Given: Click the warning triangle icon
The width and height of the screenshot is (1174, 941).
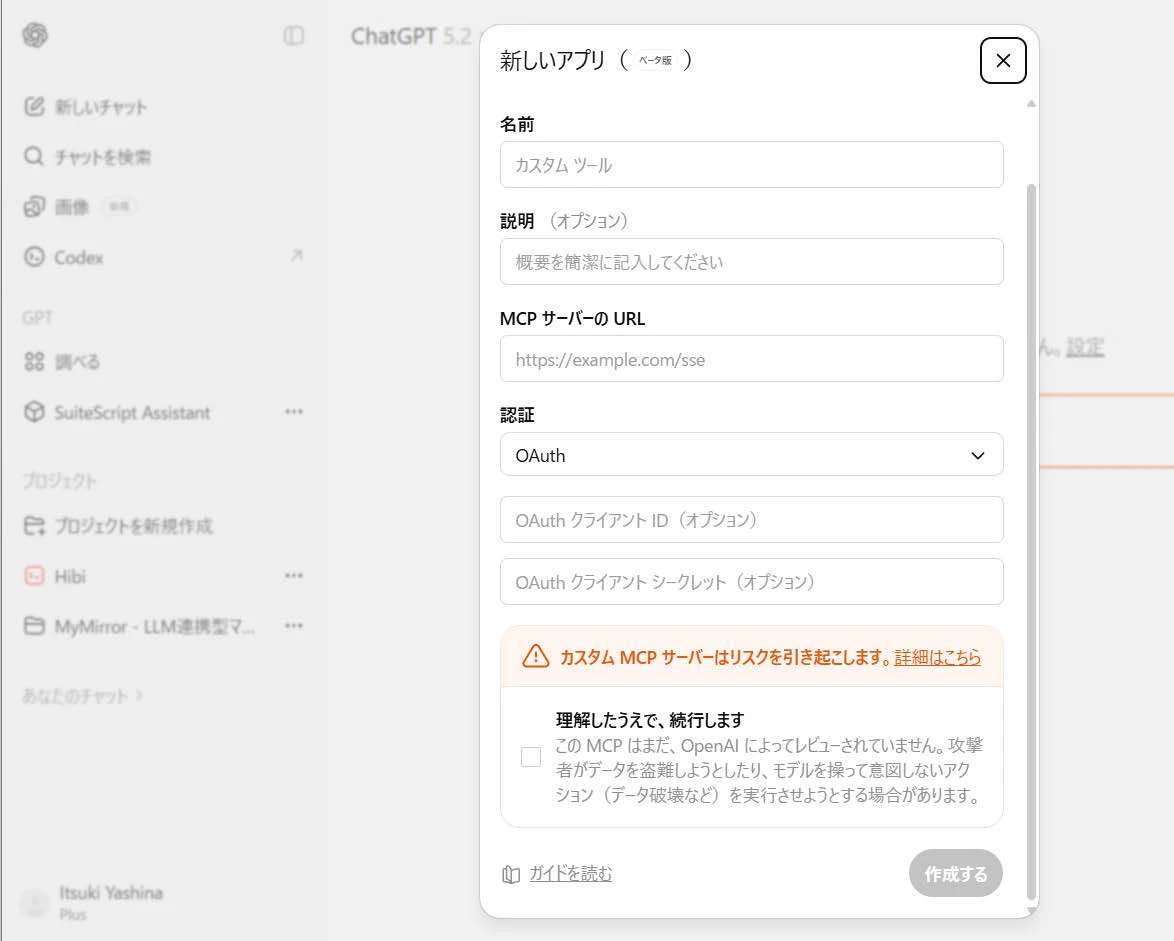Looking at the screenshot, I should (535, 657).
